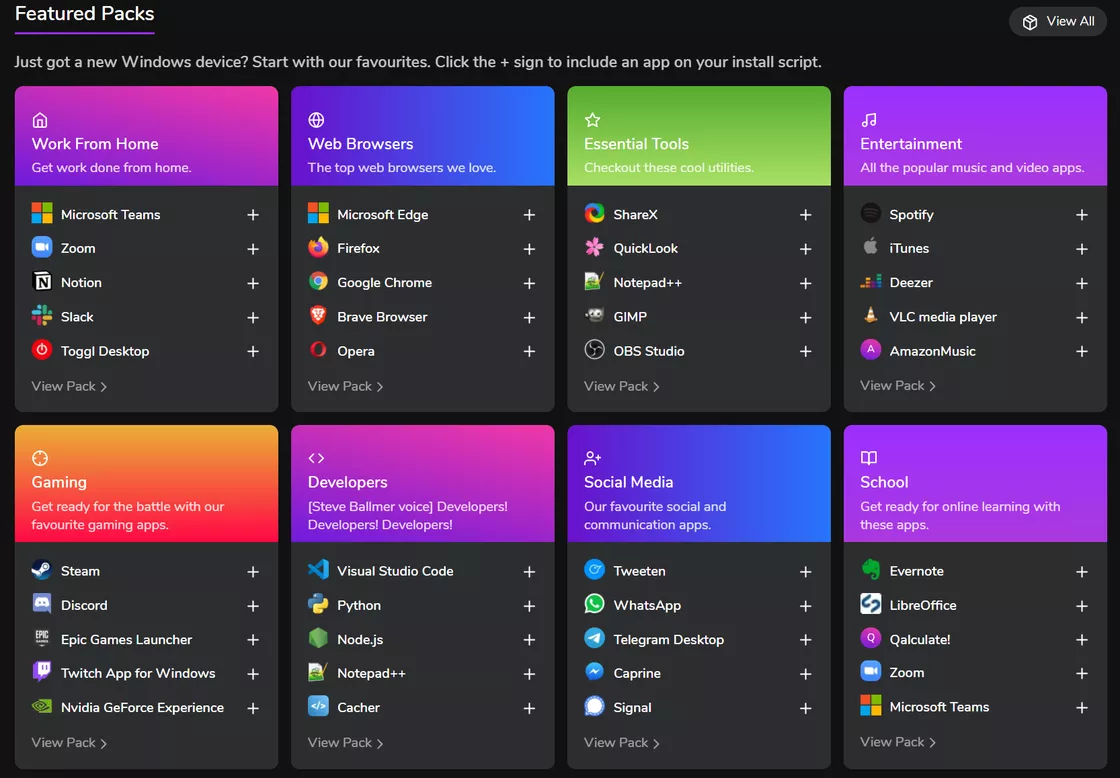Select the Steam logo icon

pos(42,571)
